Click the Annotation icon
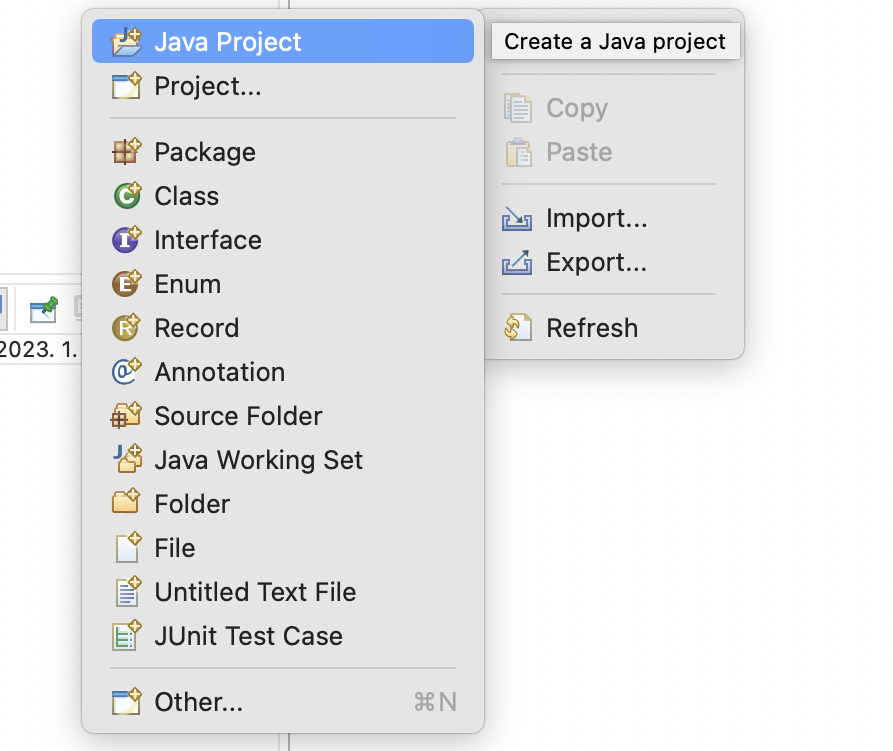The height and width of the screenshot is (751, 893). (127, 372)
